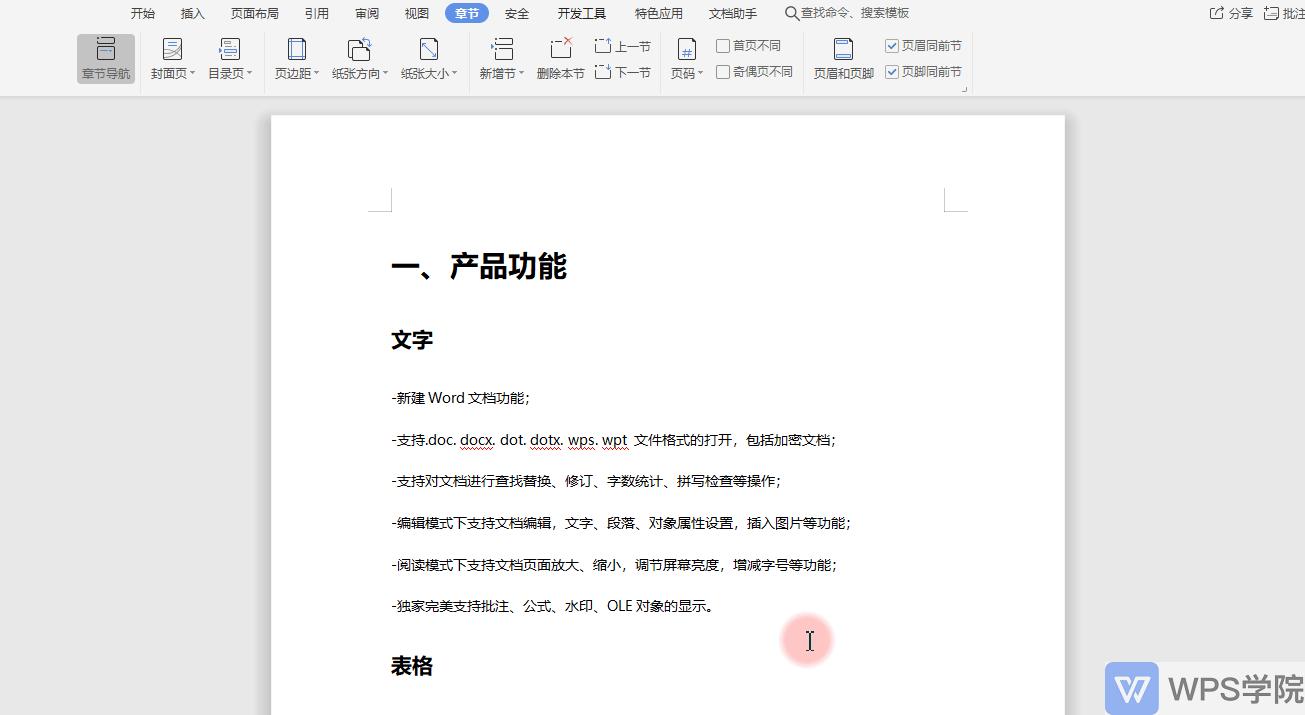
Task: Click the 批注 comment button
Action: coord(1288,13)
